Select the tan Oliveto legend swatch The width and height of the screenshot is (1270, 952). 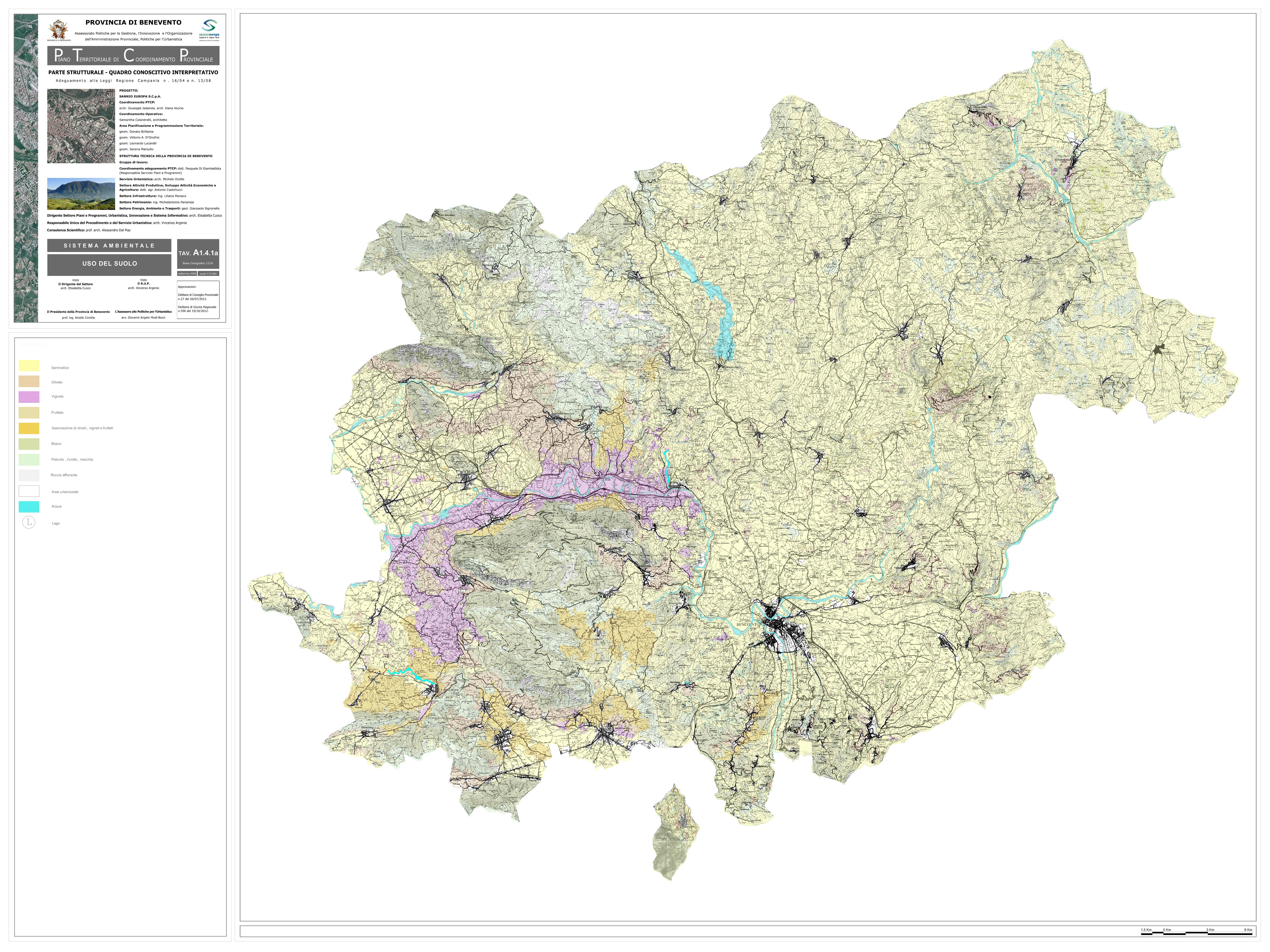click(29, 382)
